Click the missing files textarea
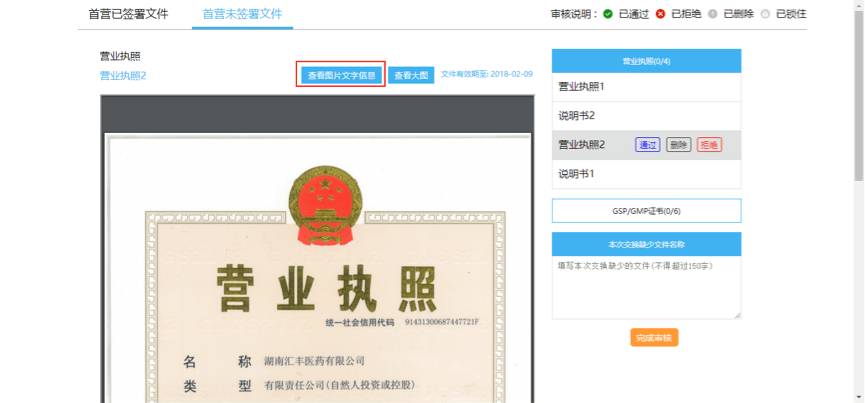865x403 pixels. tap(647, 287)
